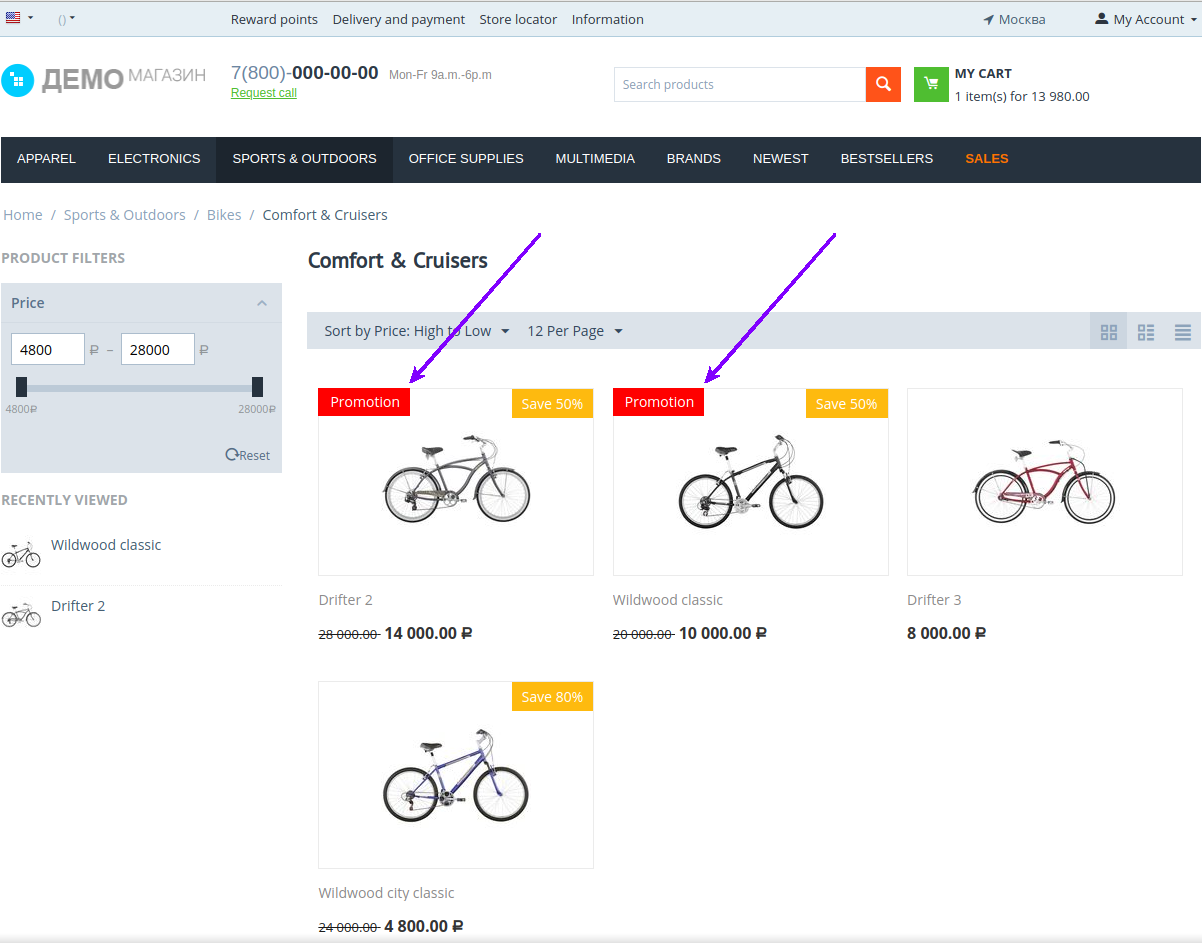Open the 12 Per Page dropdown
Viewport: 1202px width, 943px height.
point(574,331)
